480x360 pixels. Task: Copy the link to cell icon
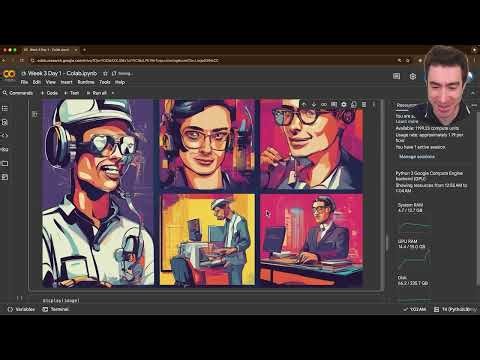coord(324,104)
